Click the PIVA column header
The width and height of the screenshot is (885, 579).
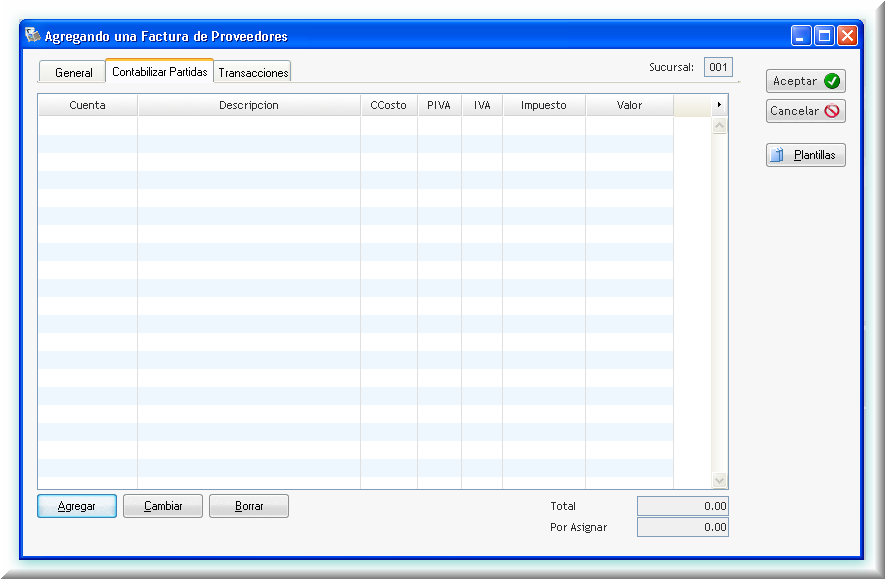(x=439, y=105)
